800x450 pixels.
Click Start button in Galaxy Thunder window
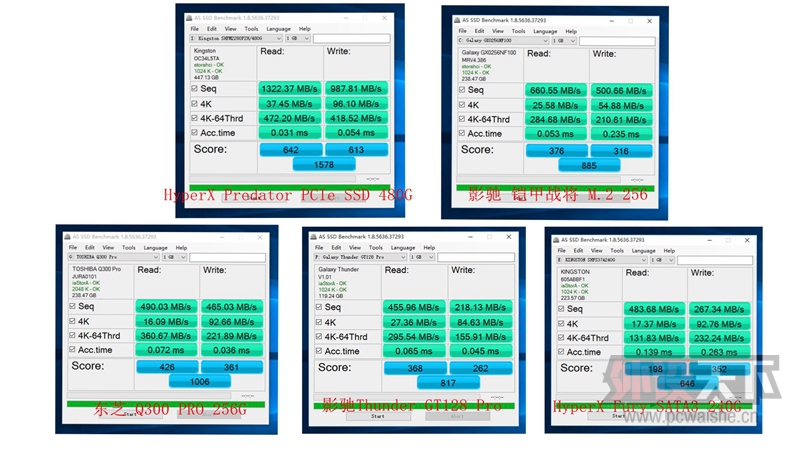pos(378,416)
